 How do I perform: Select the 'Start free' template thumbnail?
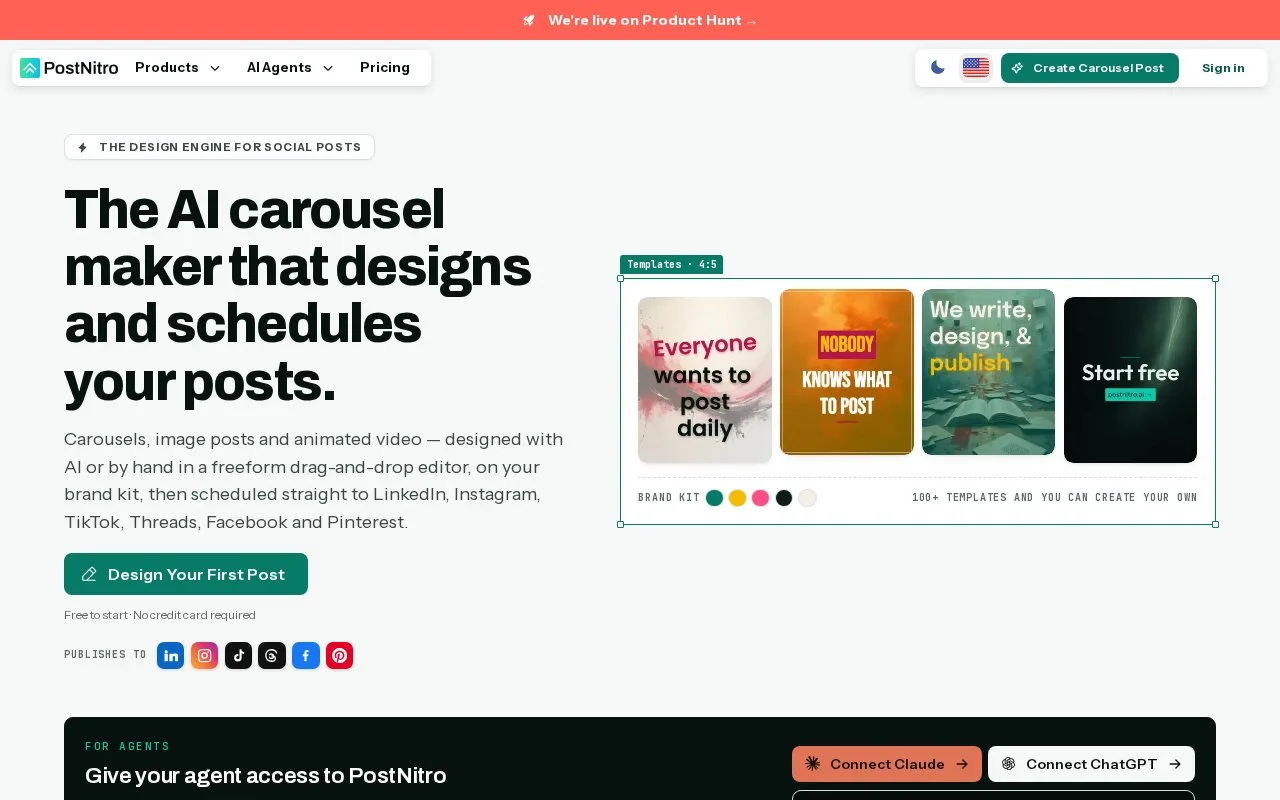point(1130,380)
